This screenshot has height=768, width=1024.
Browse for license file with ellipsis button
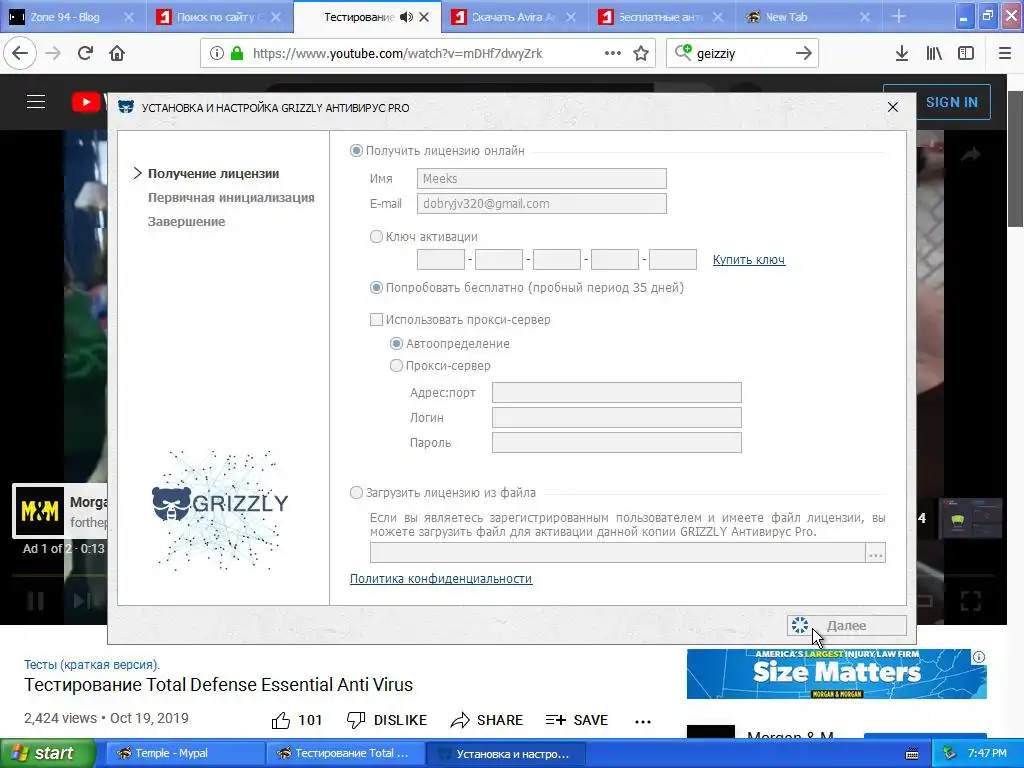click(876, 552)
